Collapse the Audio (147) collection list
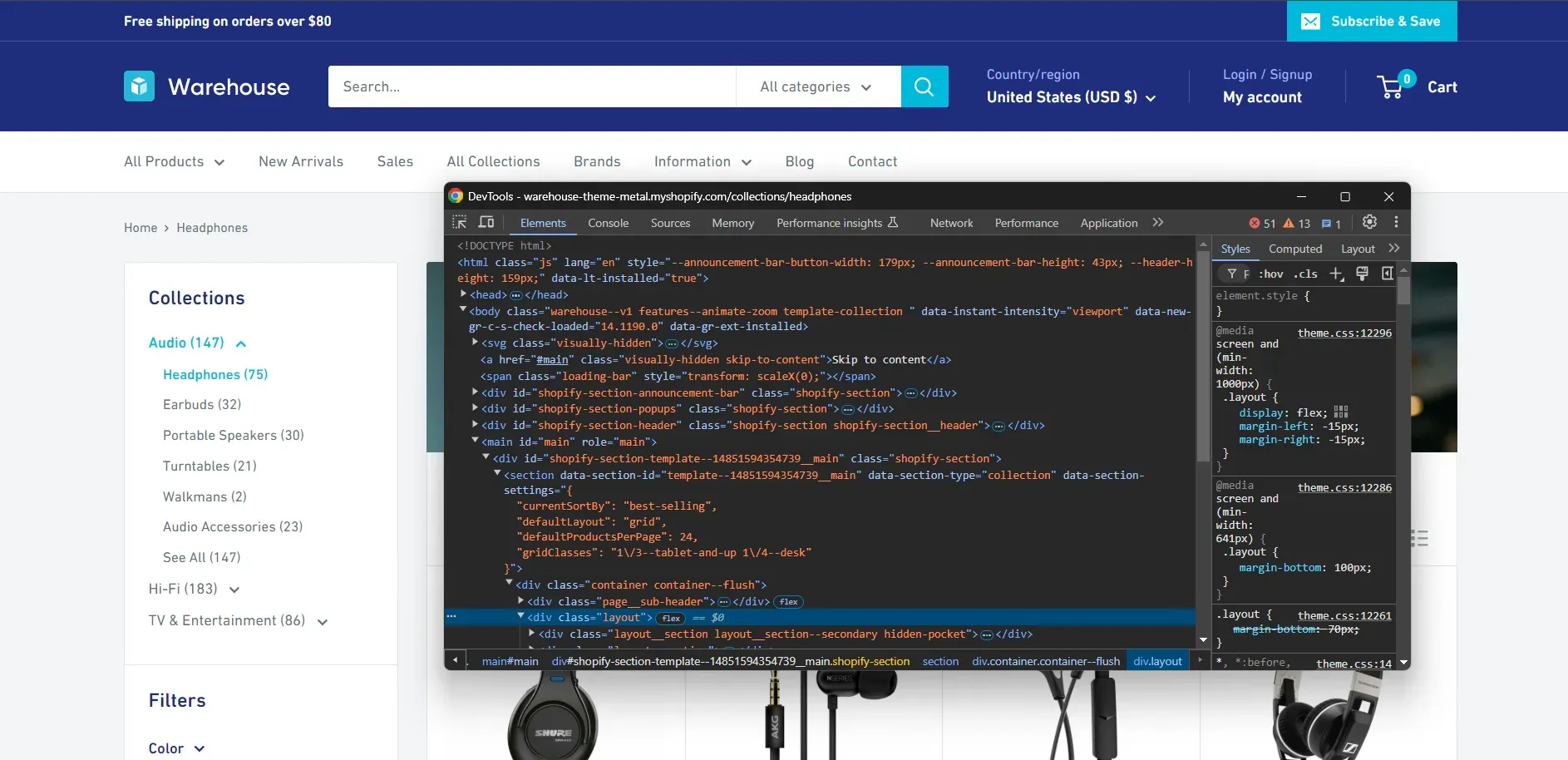Viewport: 1568px width, 760px height. click(240, 343)
